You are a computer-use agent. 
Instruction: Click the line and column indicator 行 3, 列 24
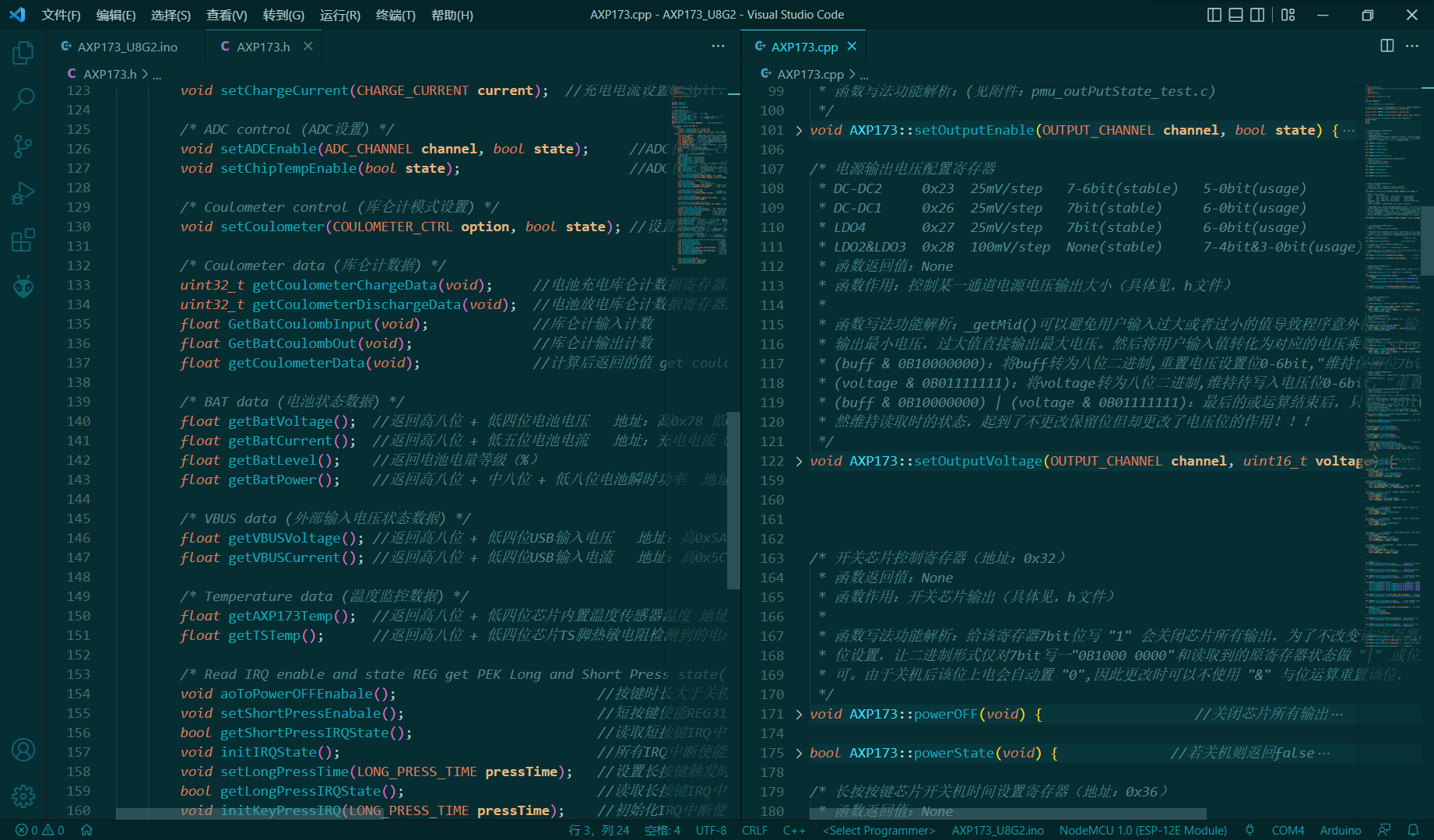(599, 831)
